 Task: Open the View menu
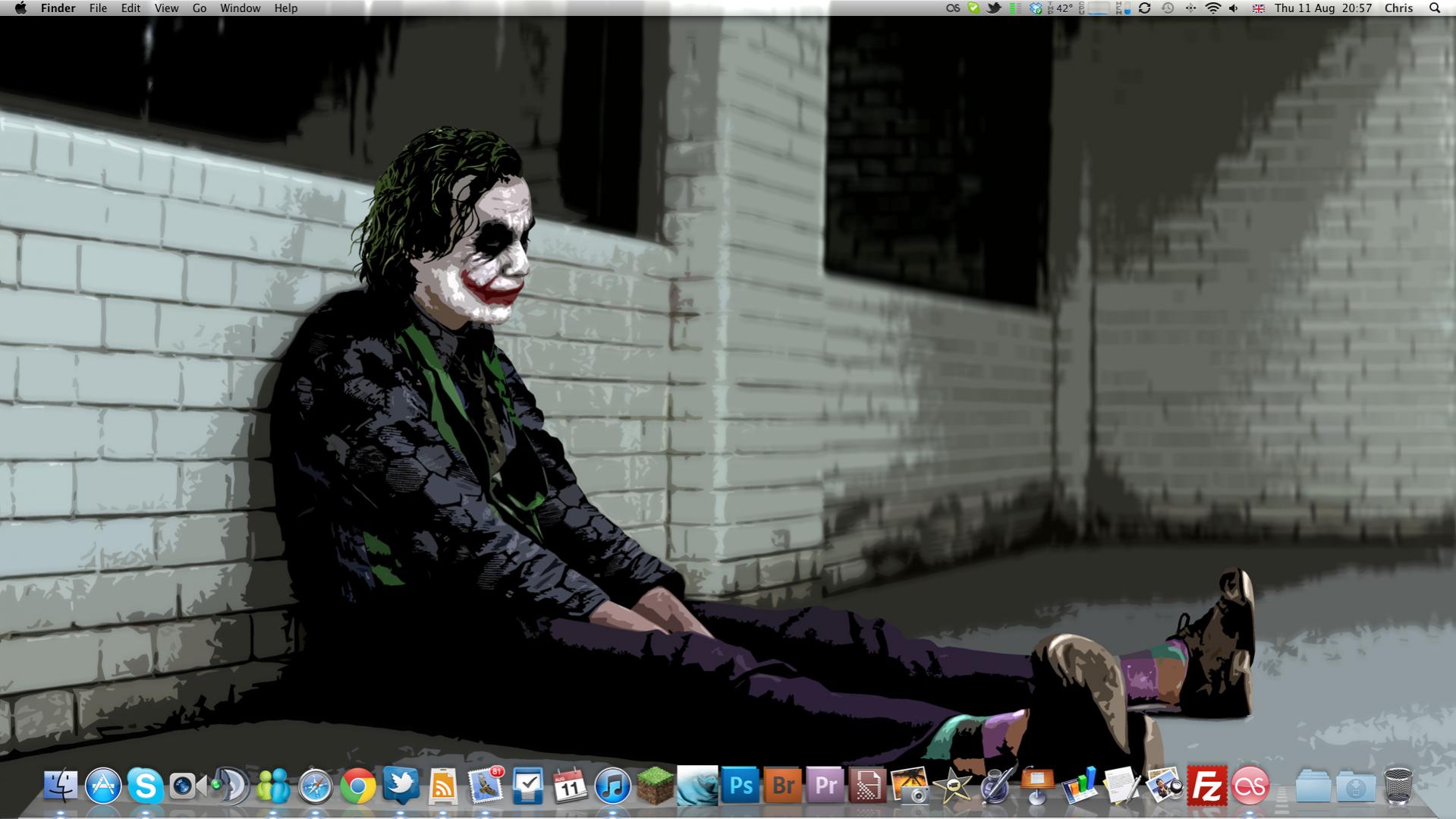(166, 8)
